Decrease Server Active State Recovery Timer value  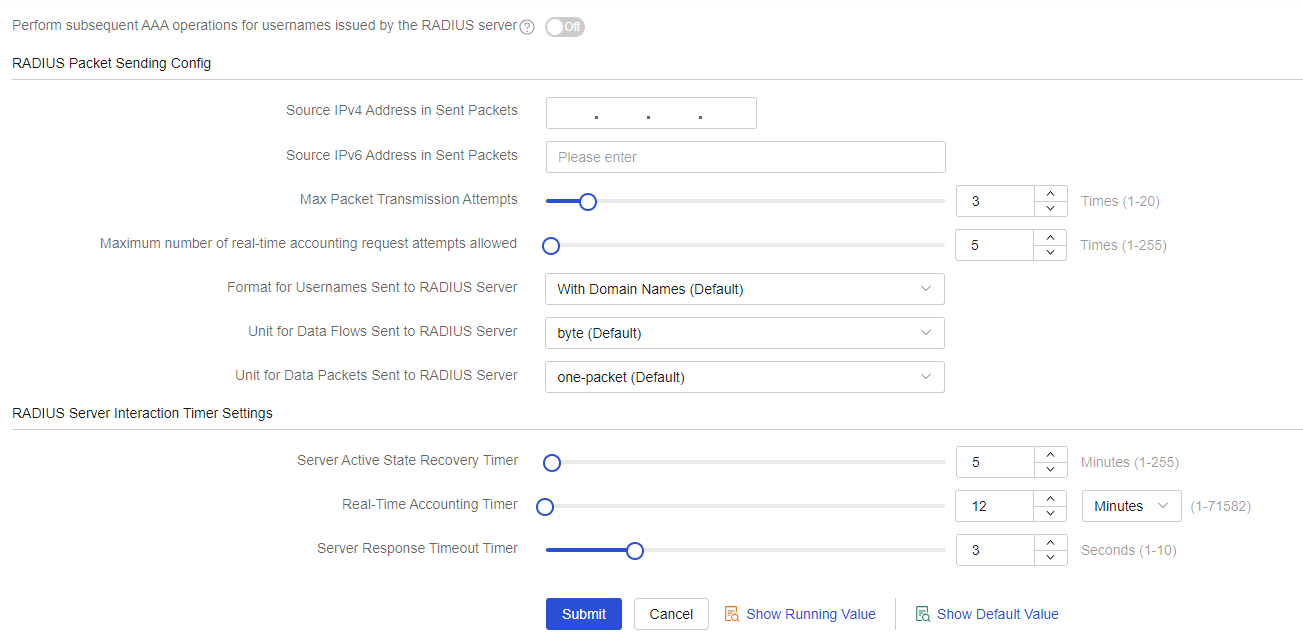tap(1050, 470)
